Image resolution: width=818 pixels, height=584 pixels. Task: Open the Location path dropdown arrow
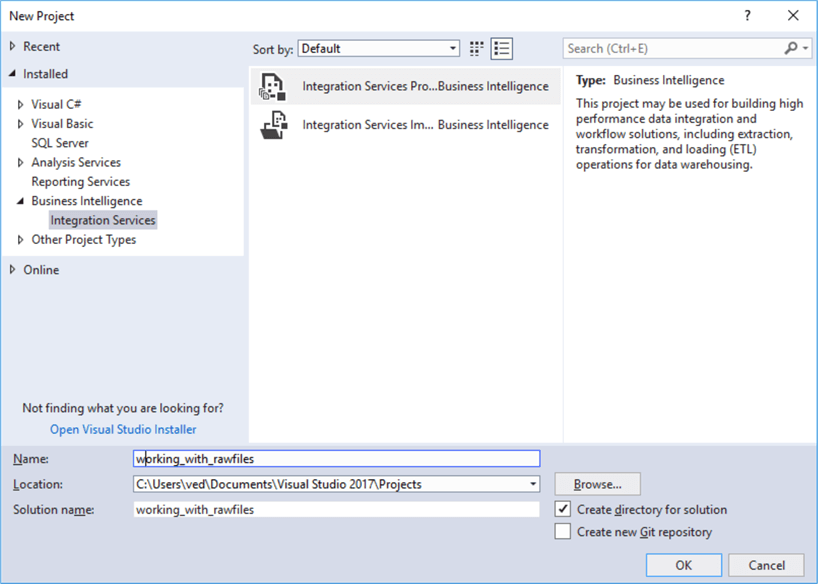click(533, 484)
